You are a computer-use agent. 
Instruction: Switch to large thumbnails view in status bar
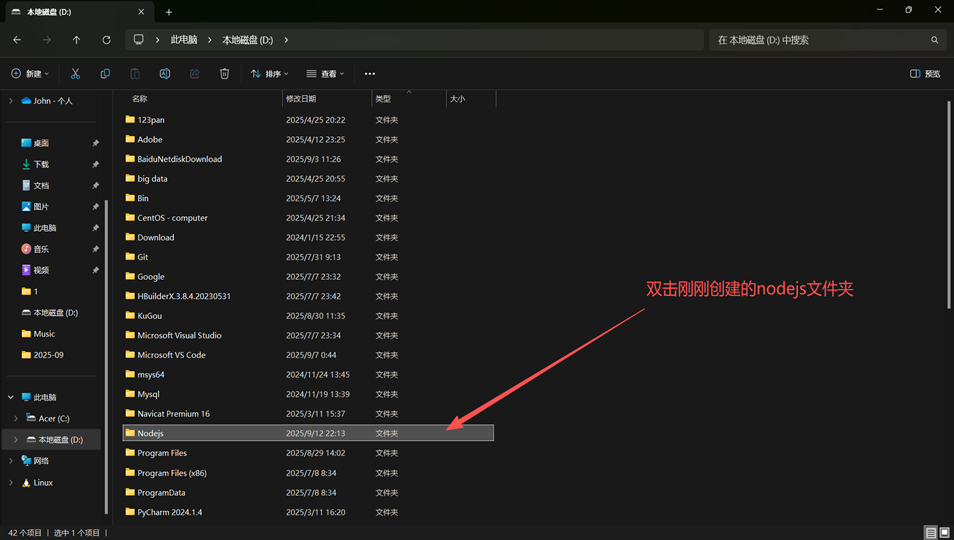[945, 533]
